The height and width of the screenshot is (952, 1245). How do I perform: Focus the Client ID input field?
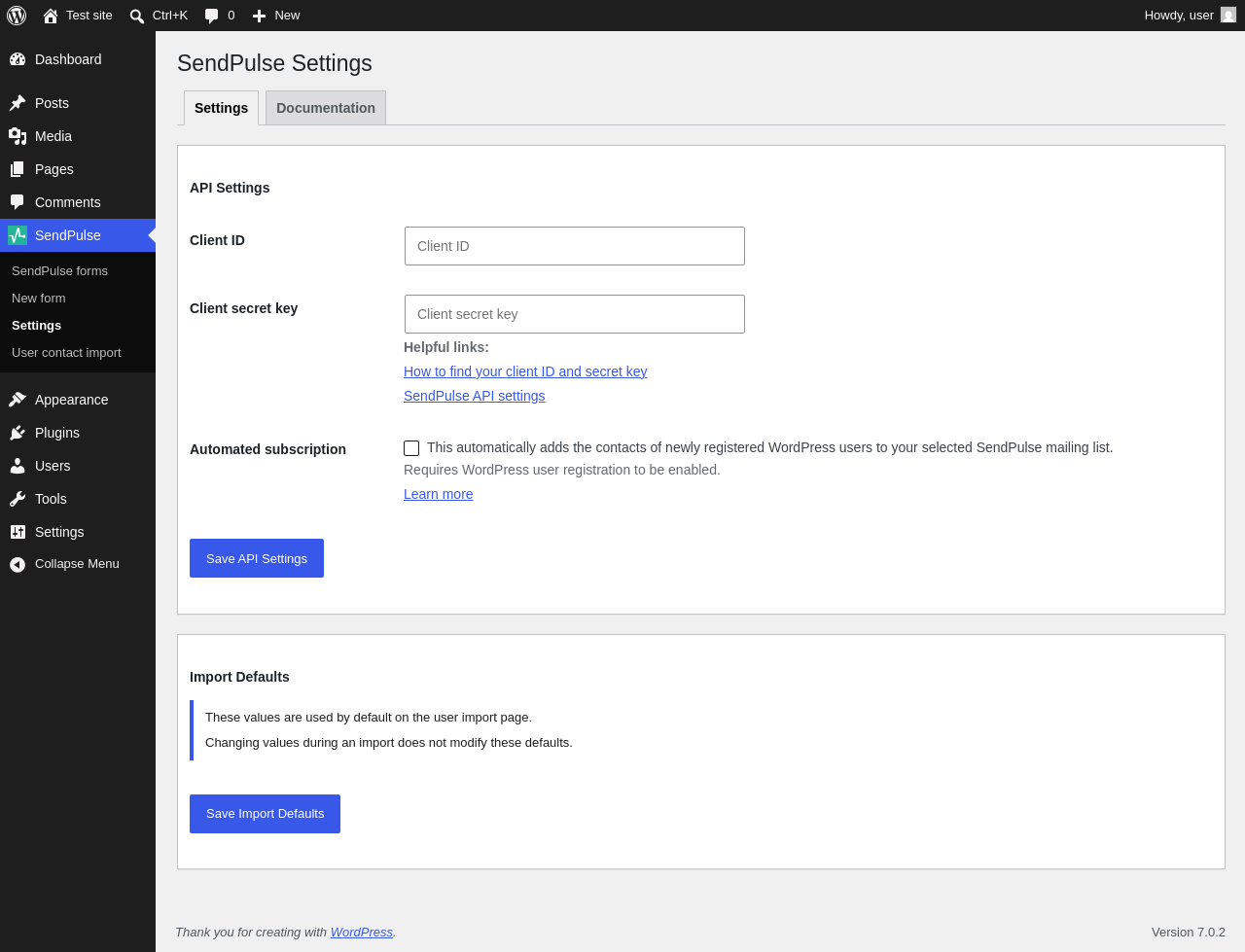point(575,246)
